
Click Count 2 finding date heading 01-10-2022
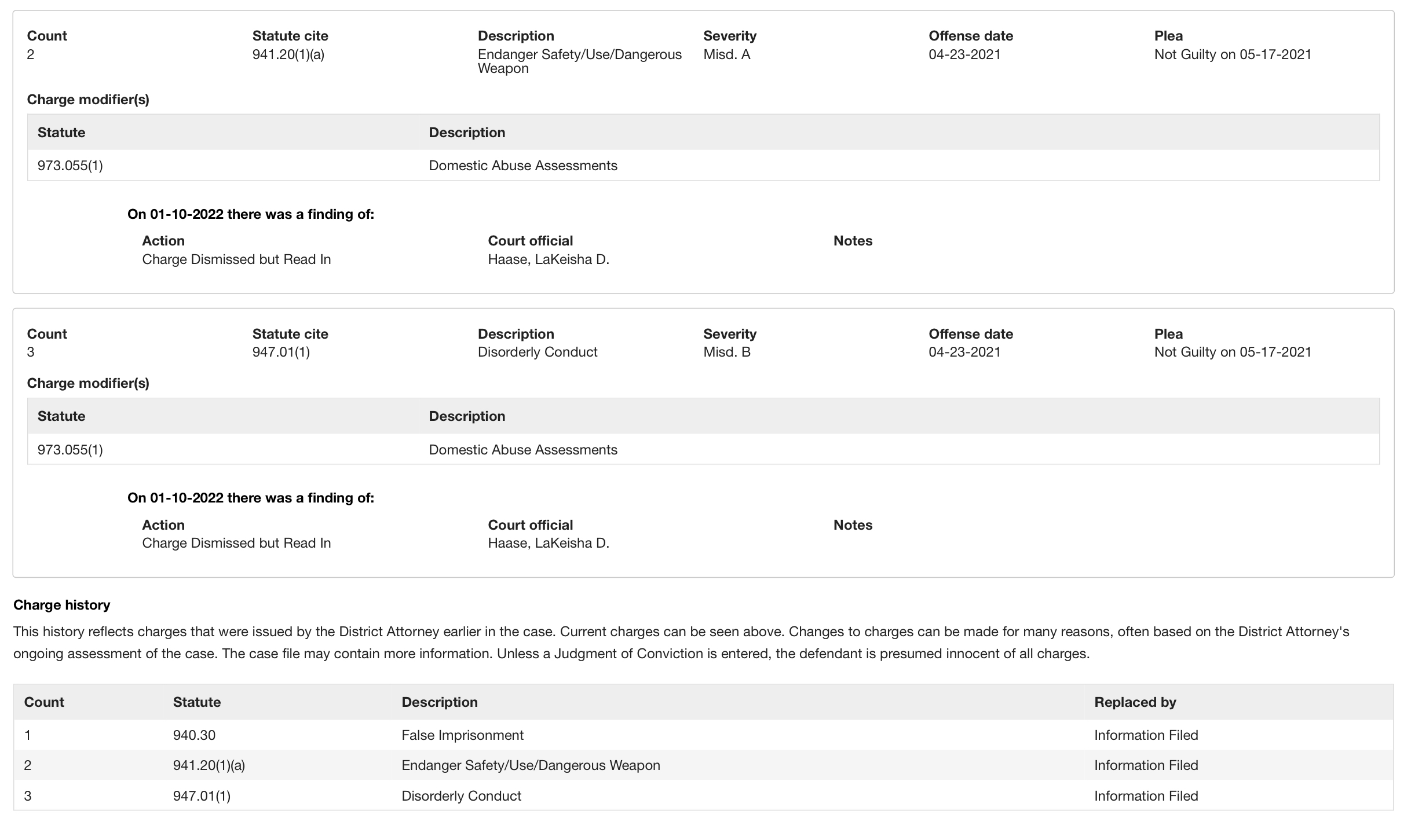coord(251,214)
